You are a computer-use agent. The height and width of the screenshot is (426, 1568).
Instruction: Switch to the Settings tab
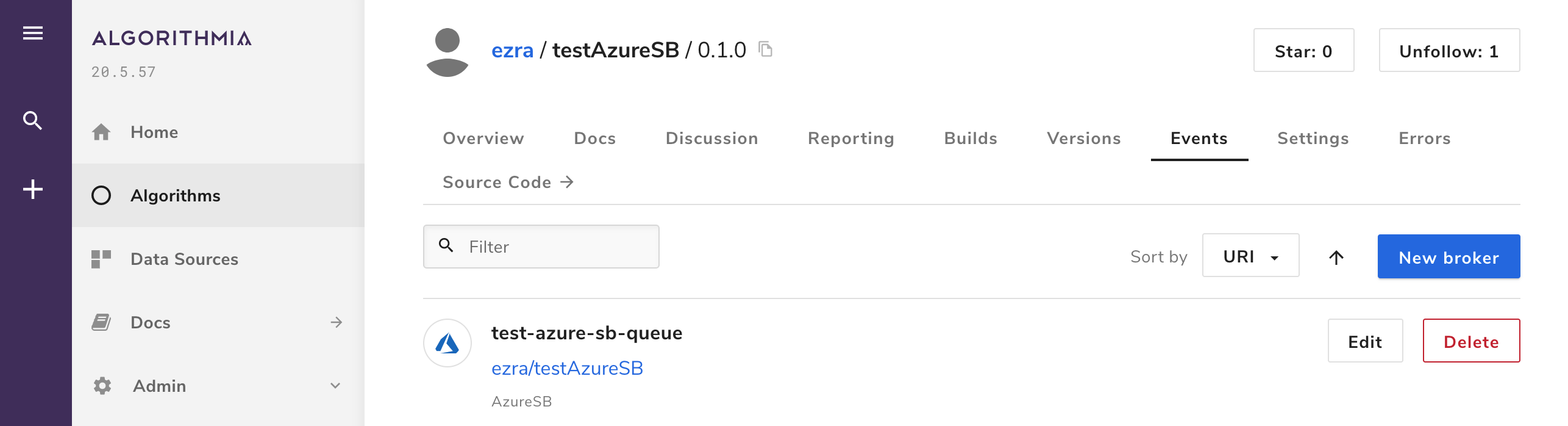[1313, 139]
